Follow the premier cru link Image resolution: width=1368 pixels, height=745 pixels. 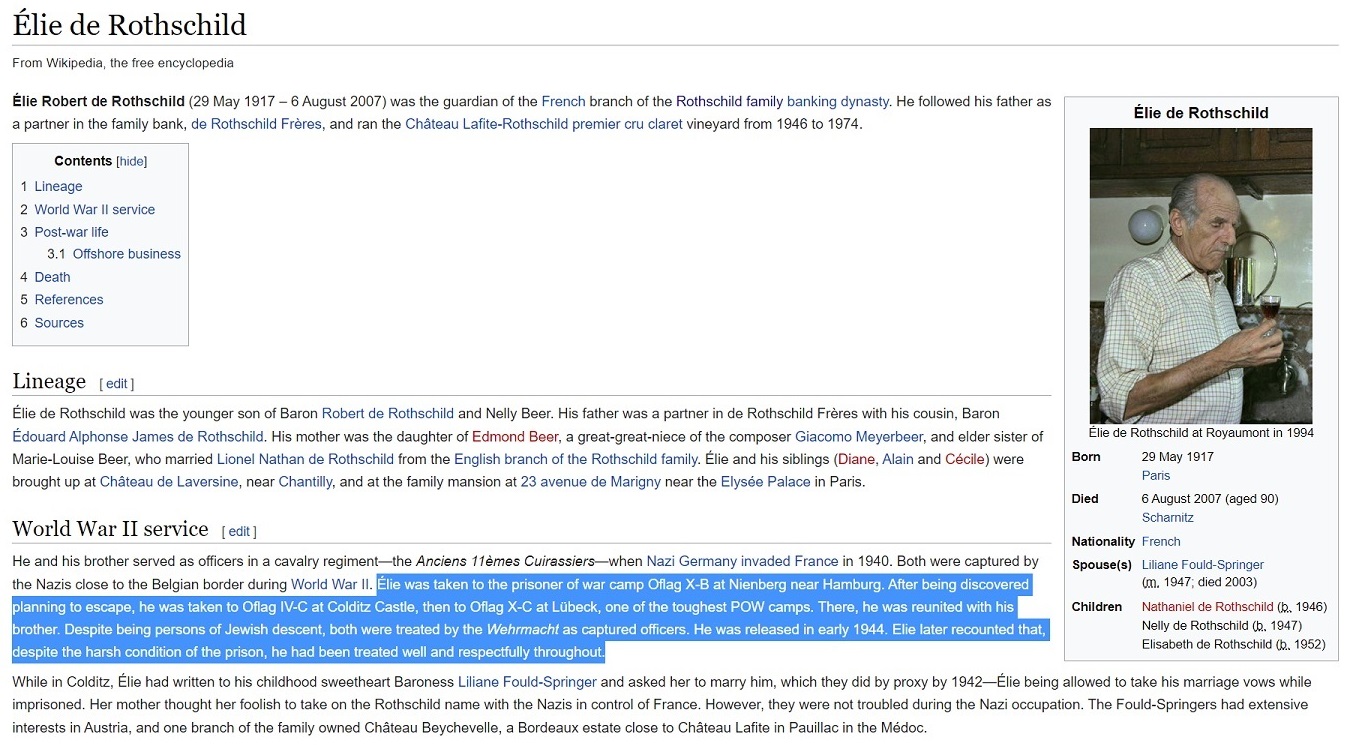click(x=608, y=124)
